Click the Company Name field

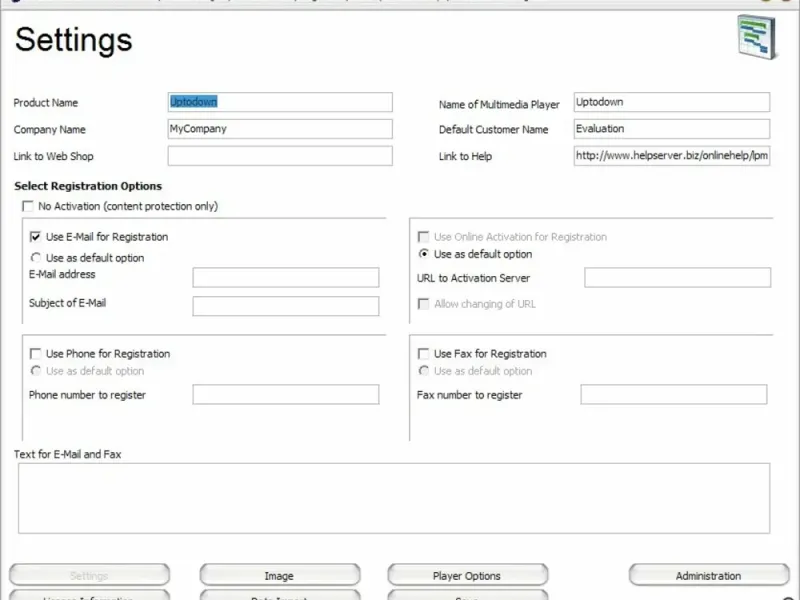[280, 129]
